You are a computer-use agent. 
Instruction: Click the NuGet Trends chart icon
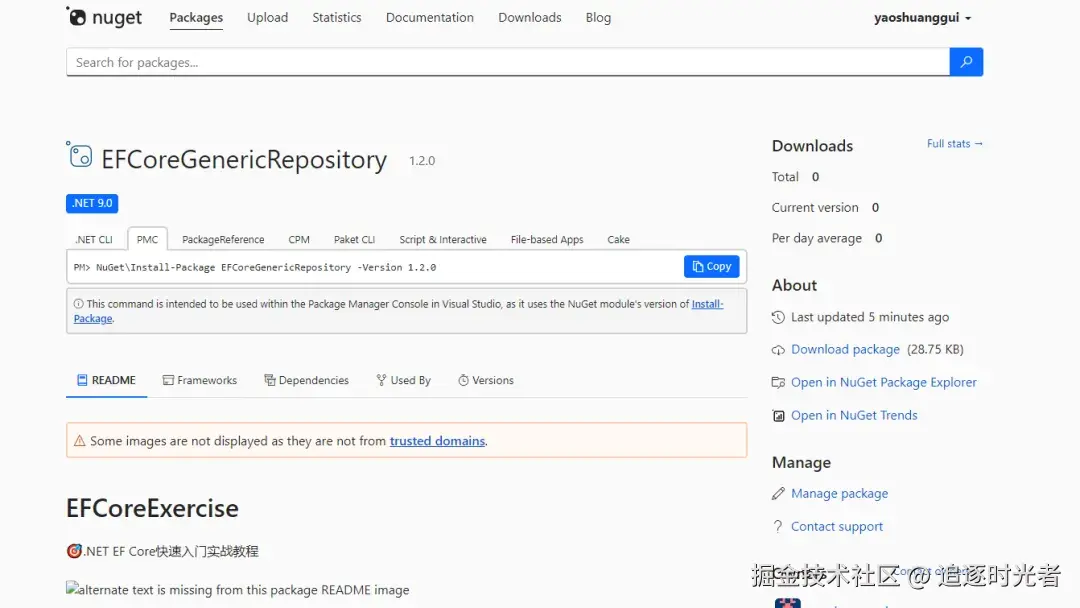tap(778, 416)
